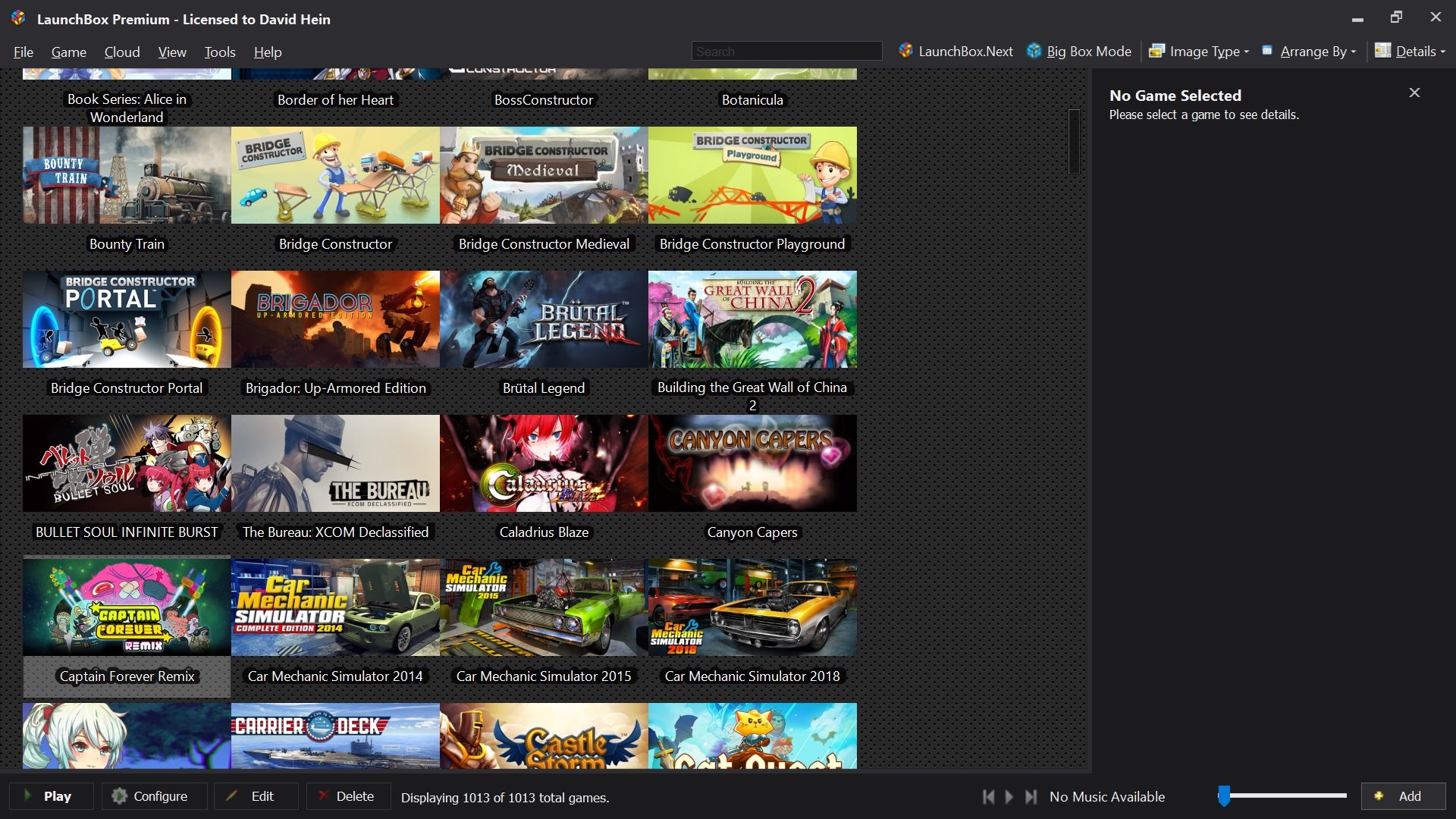The width and height of the screenshot is (1456, 819).
Task: Click the Add button
Action: pyautogui.click(x=1403, y=796)
